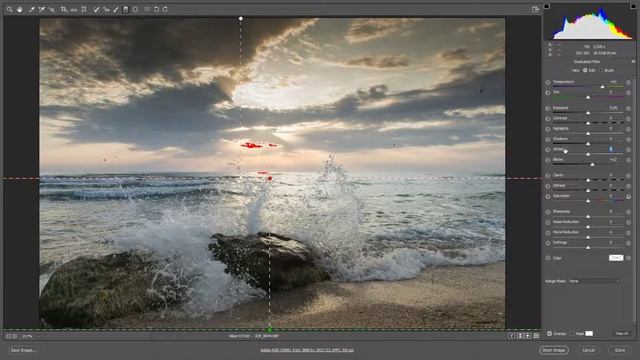Click the Dehaze decrease minus icon

tap(548, 186)
